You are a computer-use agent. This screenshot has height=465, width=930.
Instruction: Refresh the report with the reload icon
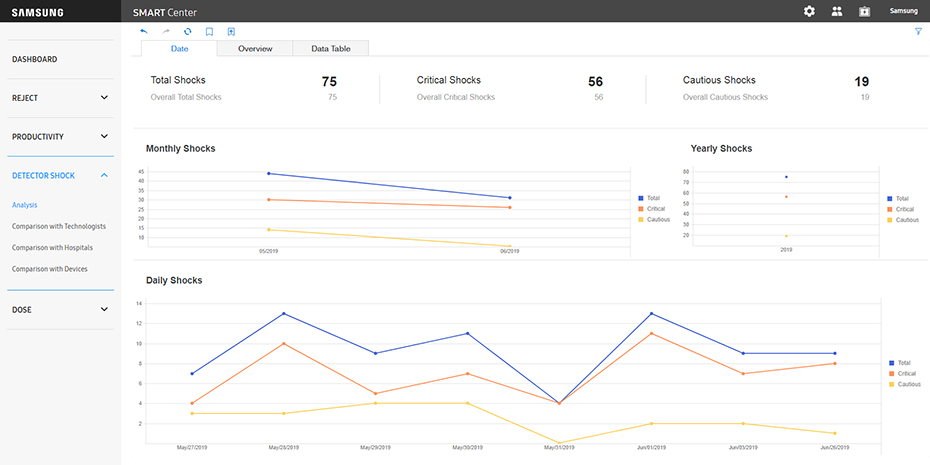click(x=187, y=32)
